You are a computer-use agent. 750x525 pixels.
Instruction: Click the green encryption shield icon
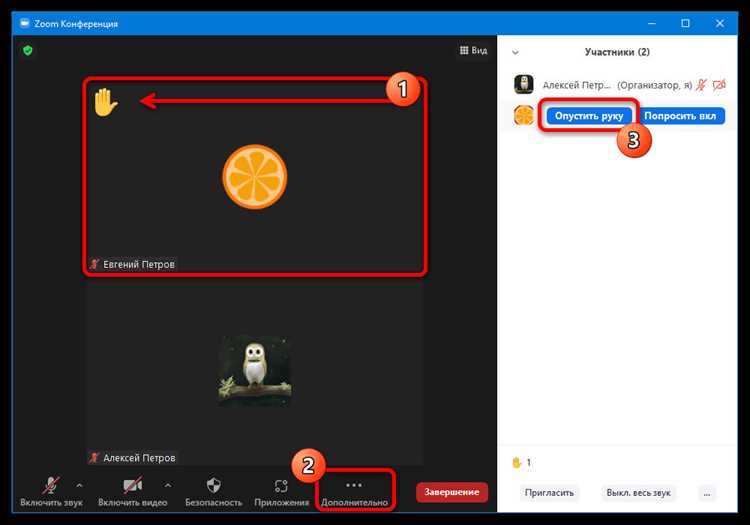pos(28,50)
